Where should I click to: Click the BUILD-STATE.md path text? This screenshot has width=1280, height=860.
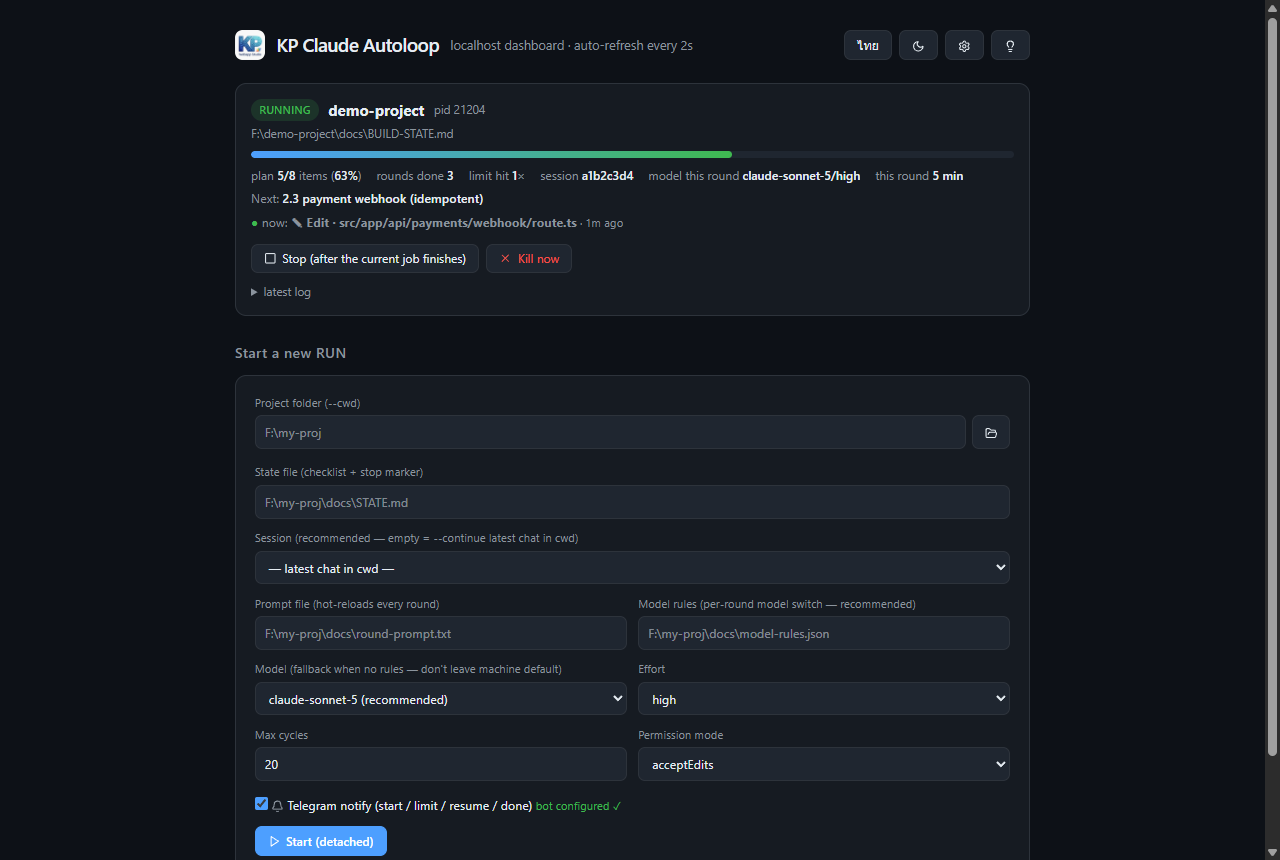coord(352,134)
